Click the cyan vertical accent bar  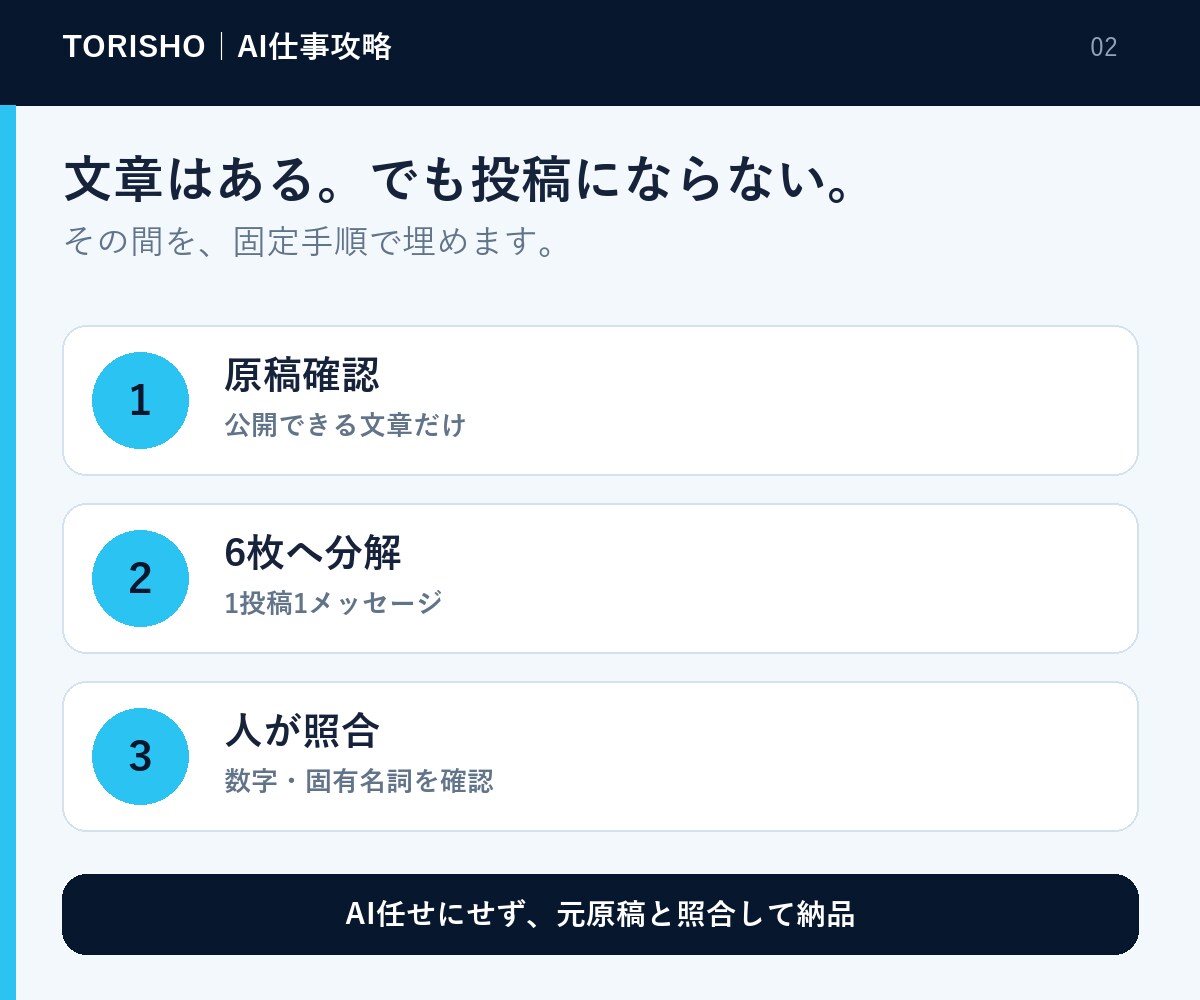[8, 552]
